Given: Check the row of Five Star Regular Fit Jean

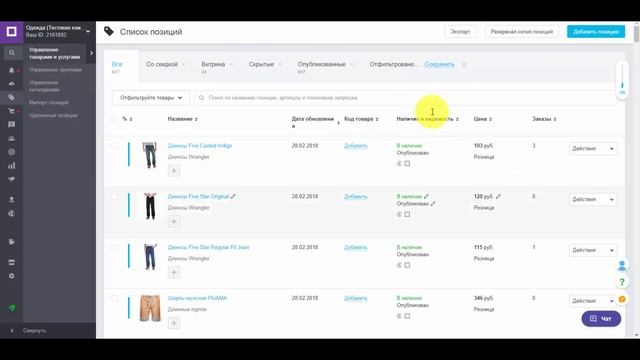Looking at the screenshot, I should click(x=114, y=247).
